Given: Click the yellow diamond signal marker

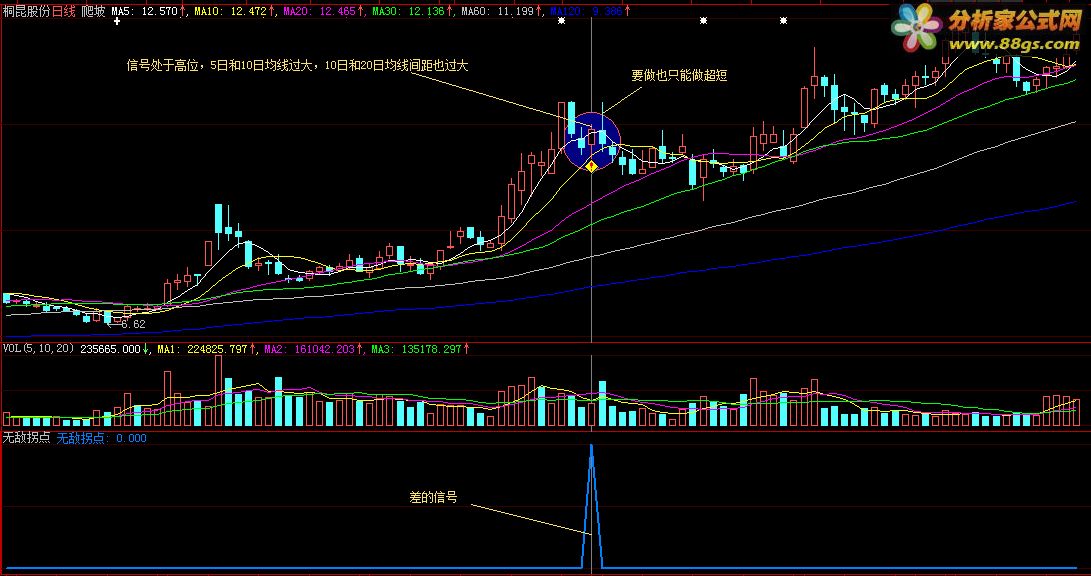Looking at the screenshot, I should tap(591, 166).
